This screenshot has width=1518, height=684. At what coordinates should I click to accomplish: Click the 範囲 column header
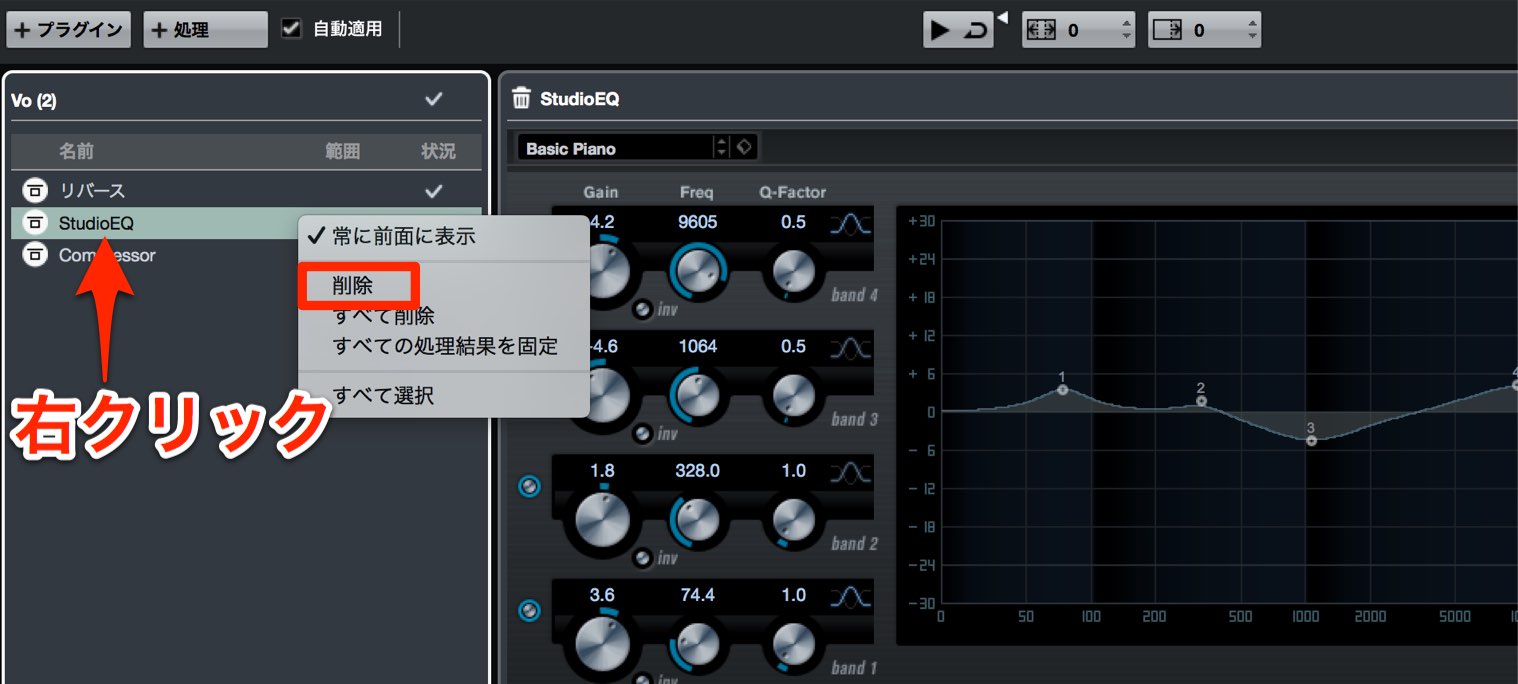[342, 151]
